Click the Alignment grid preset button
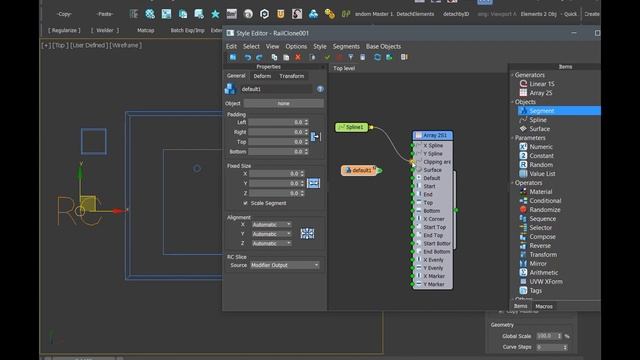 point(307,233)
